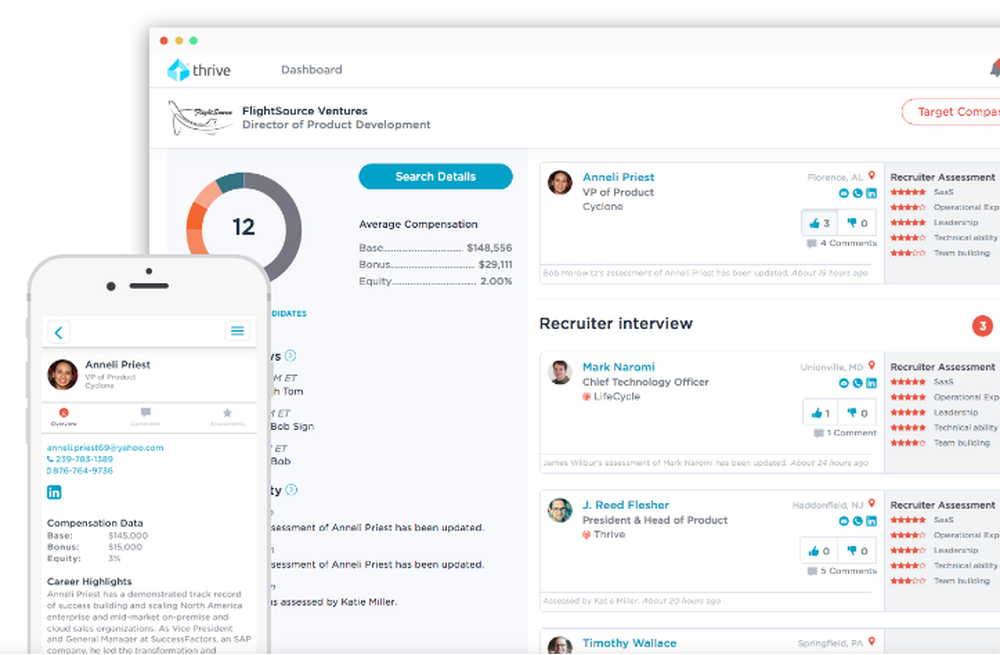Screen dimensions: 1000x655
Task: Thumbs down Mark Naromi's card
Action: pyautogui.click(x=857, y=413)
